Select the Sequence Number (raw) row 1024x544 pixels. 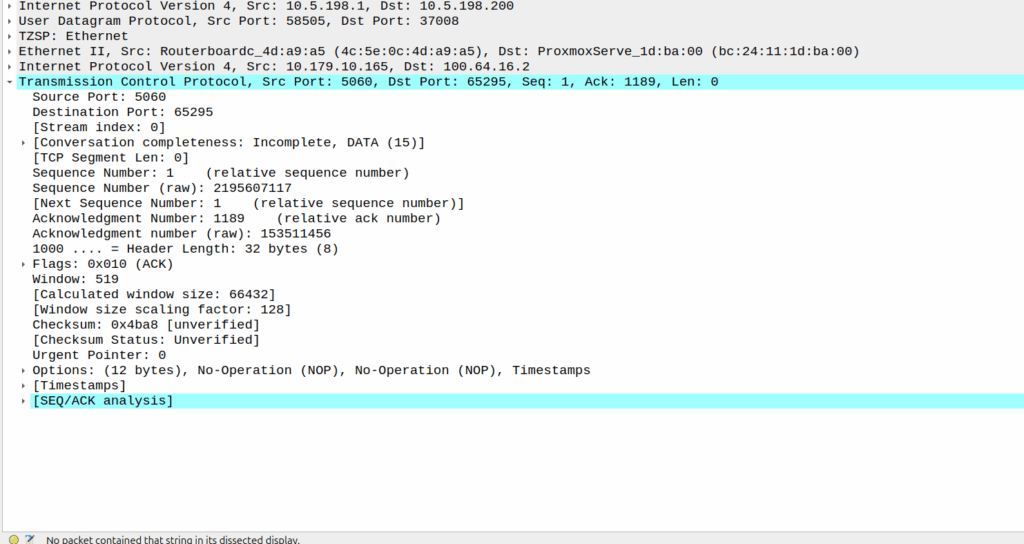[x=161, y=188]
